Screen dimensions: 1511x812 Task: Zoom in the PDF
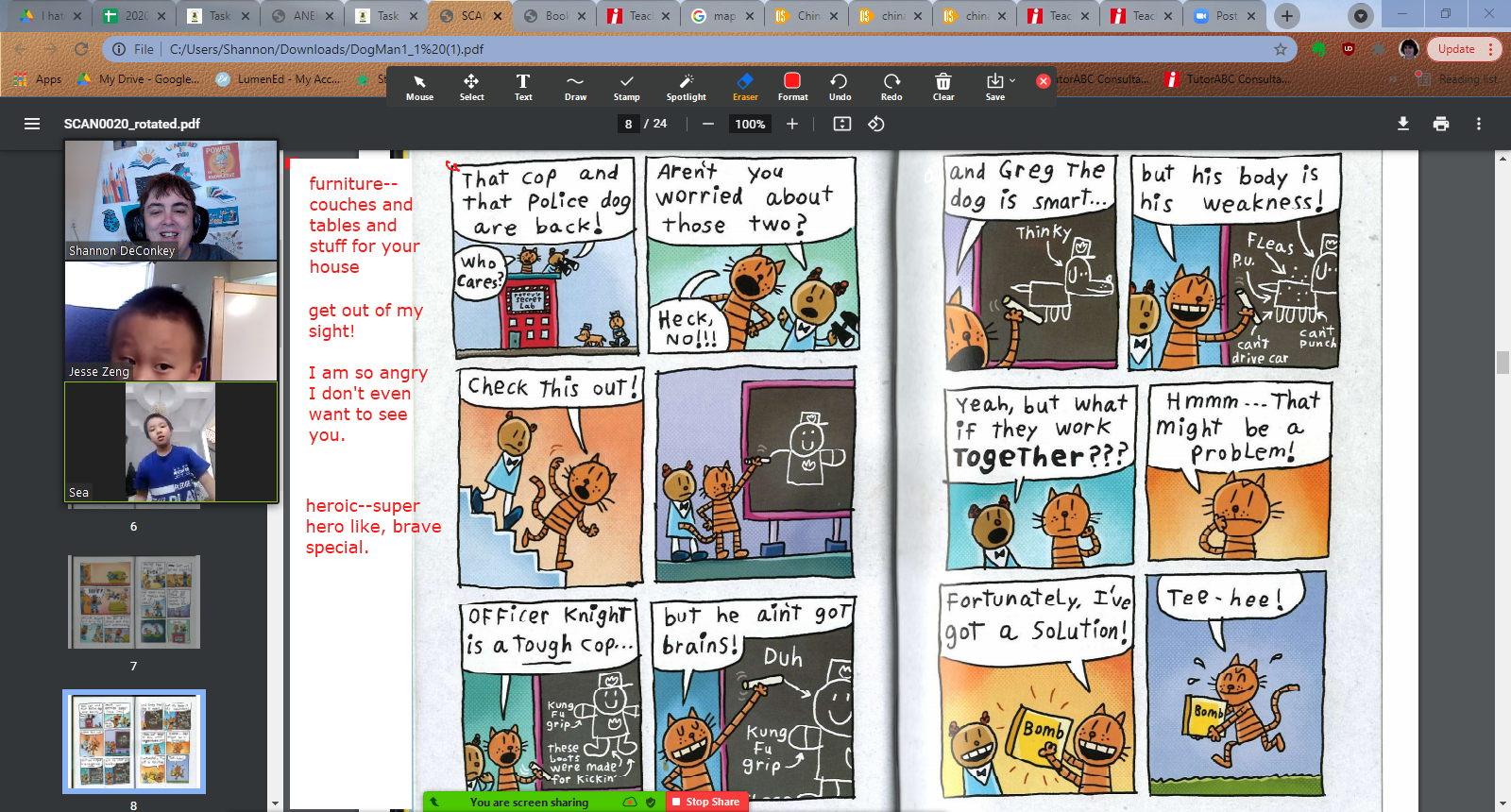(x=792, y=124)
